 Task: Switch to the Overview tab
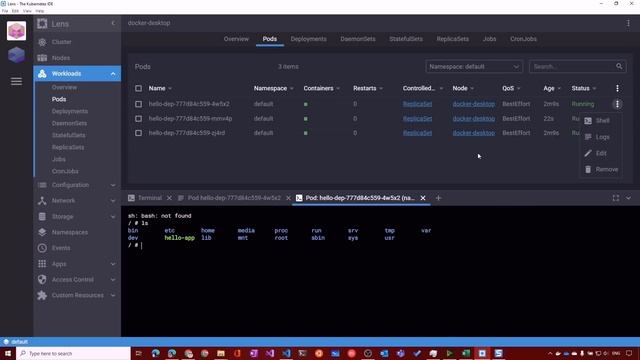click(236, 39)
